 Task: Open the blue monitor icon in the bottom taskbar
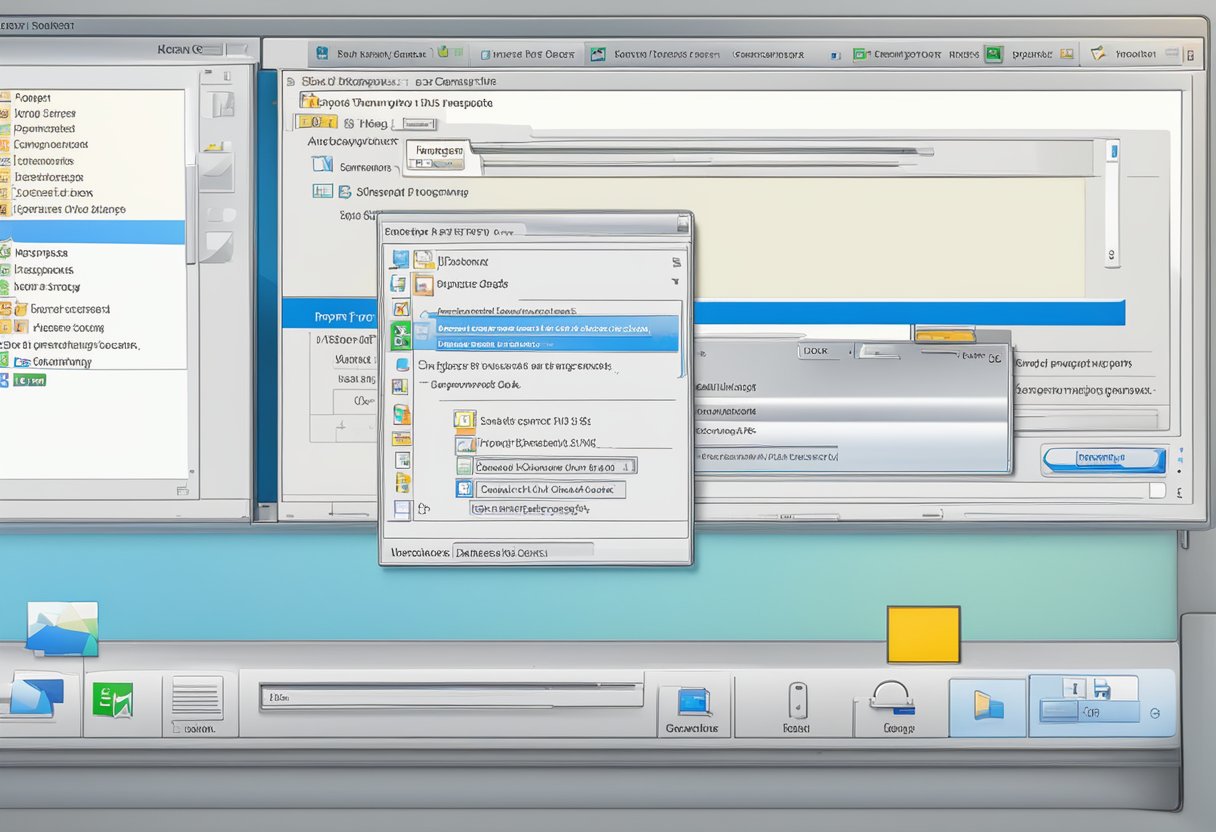click(692, 701)
